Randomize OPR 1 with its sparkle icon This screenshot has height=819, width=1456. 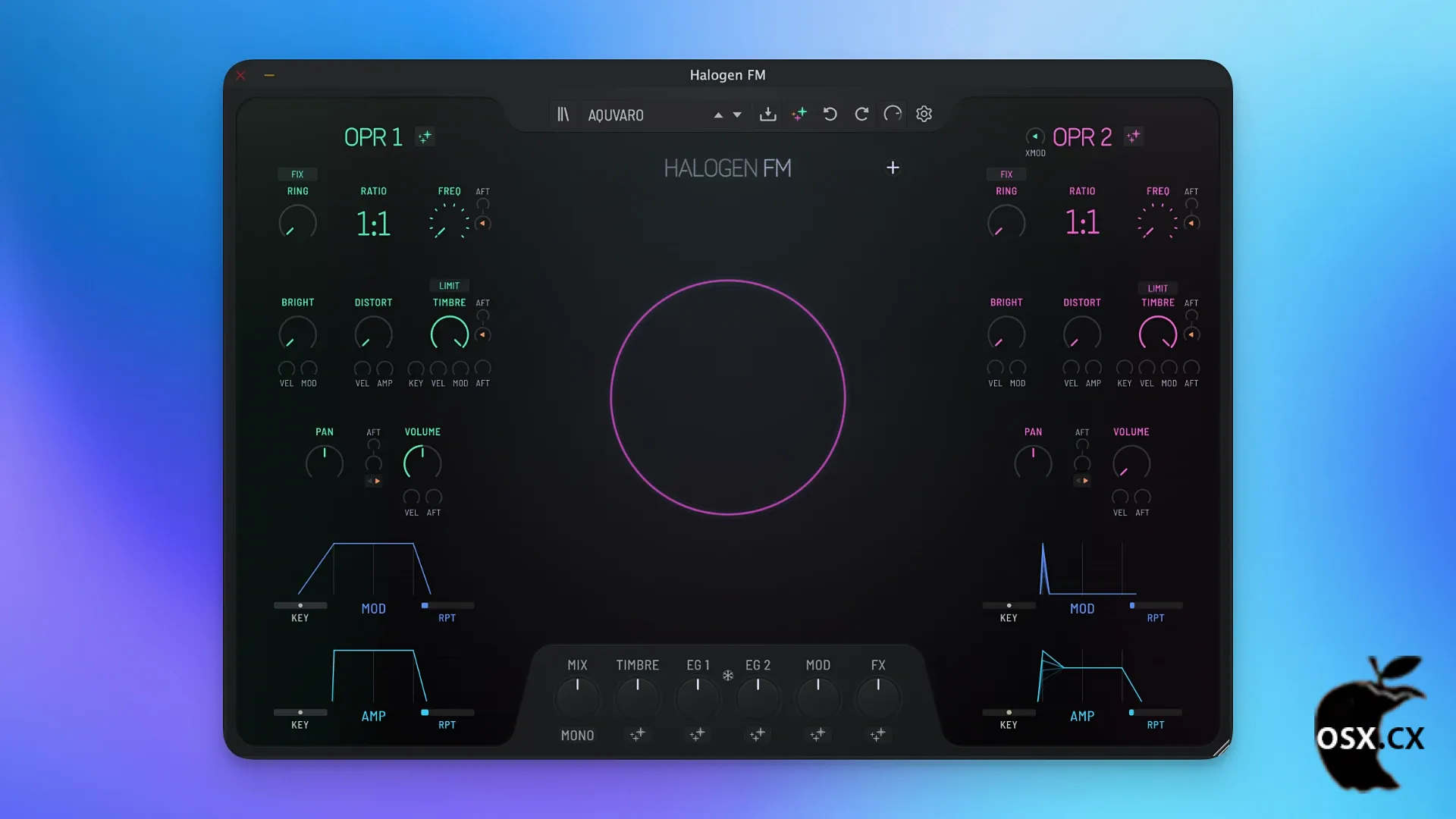click(425, 136)
